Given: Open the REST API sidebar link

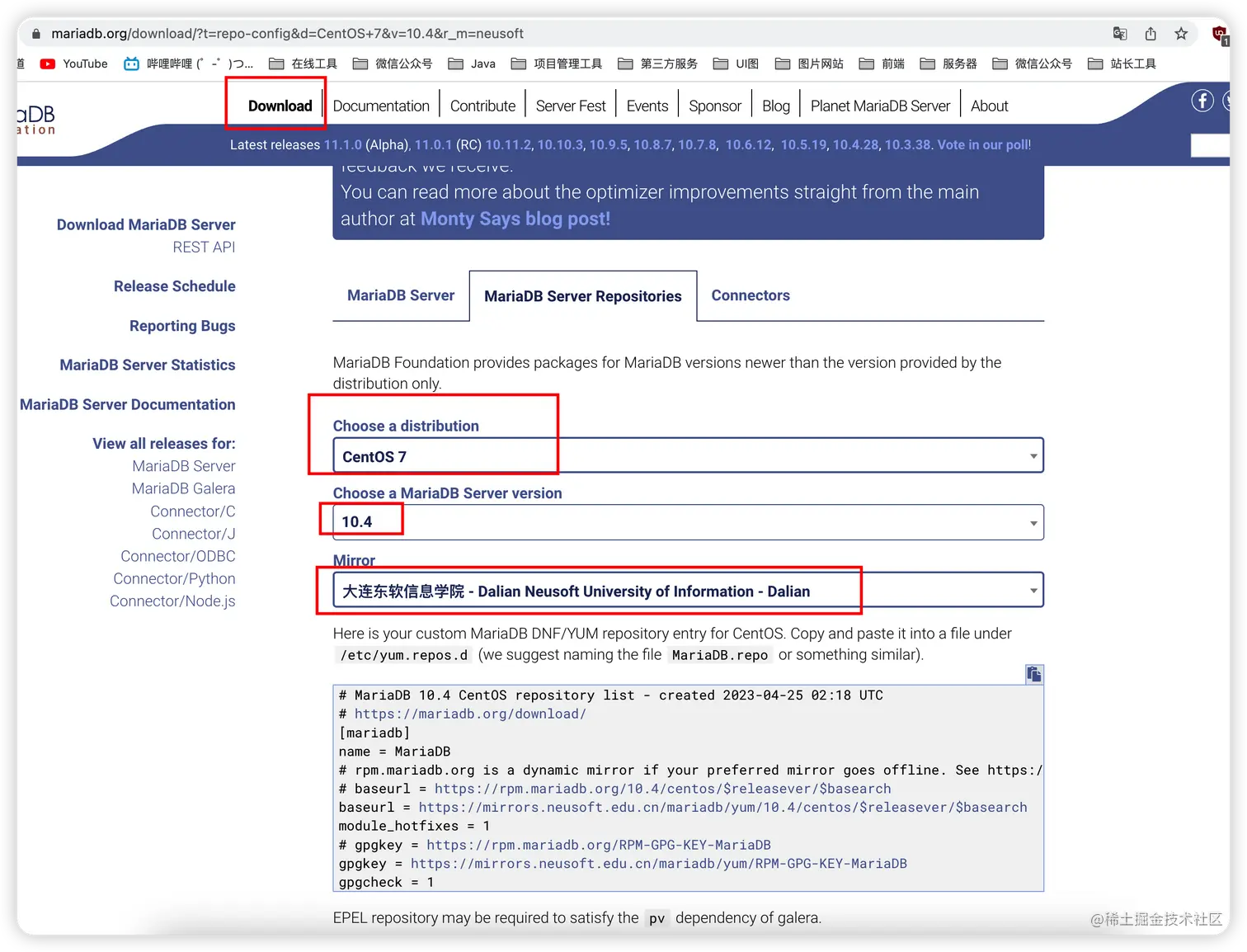Looking at the screenshot, I should pos(204,247).
